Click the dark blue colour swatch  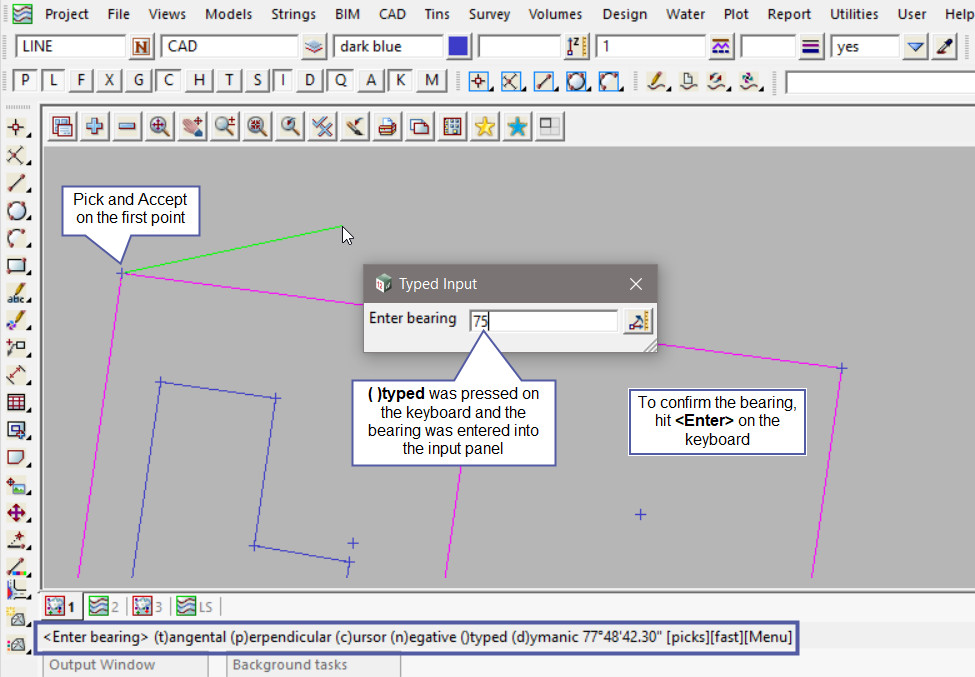pyautogui.click(x=458, y=47)
